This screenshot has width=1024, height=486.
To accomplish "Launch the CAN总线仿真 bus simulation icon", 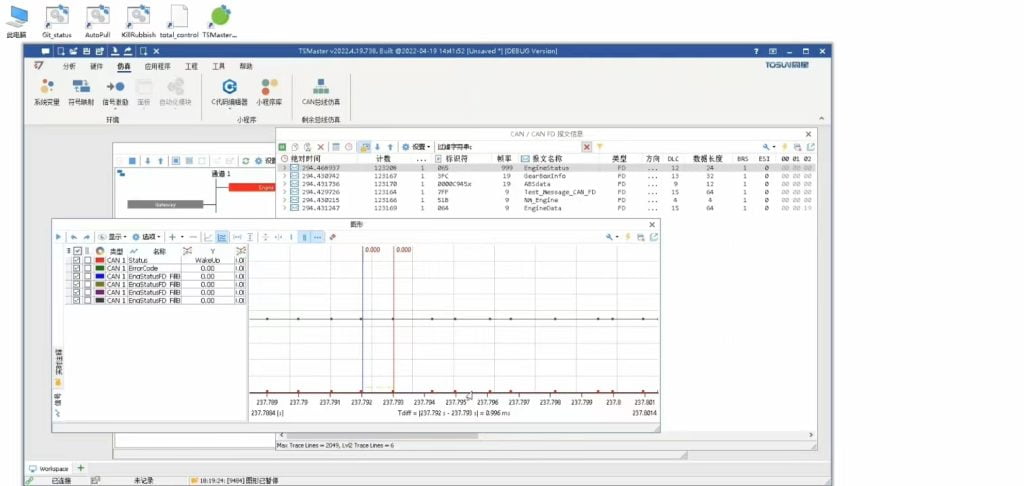I will coord(321,88).
